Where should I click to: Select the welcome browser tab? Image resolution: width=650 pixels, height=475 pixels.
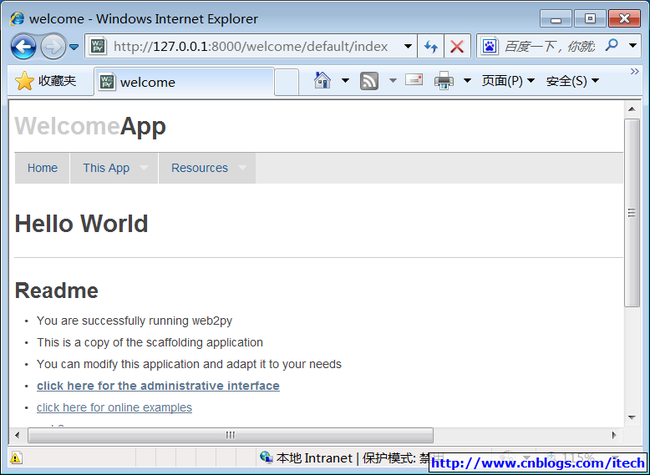(x=184, y=82)
